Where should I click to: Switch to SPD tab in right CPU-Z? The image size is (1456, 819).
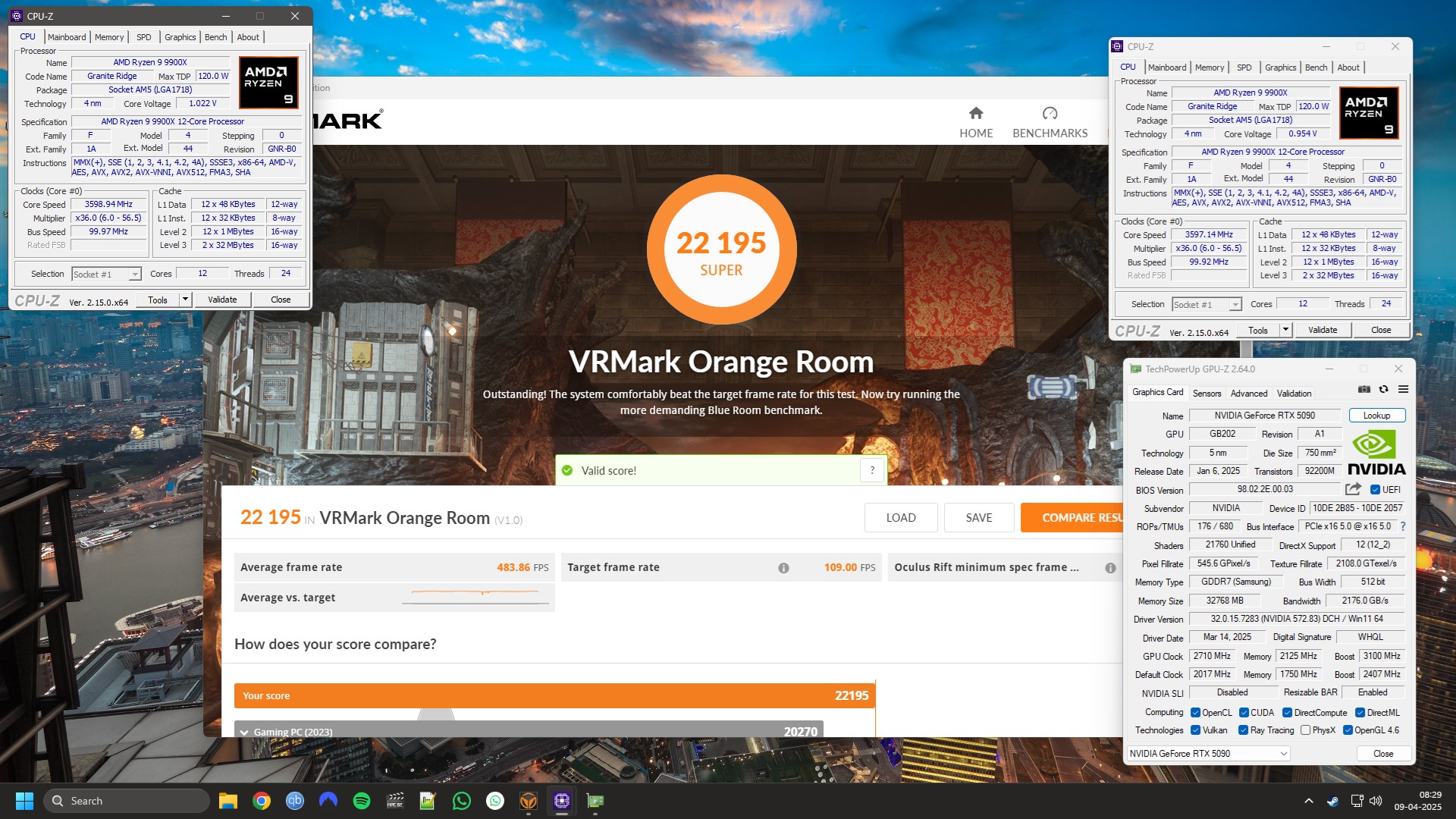[x=1244, y=67]
